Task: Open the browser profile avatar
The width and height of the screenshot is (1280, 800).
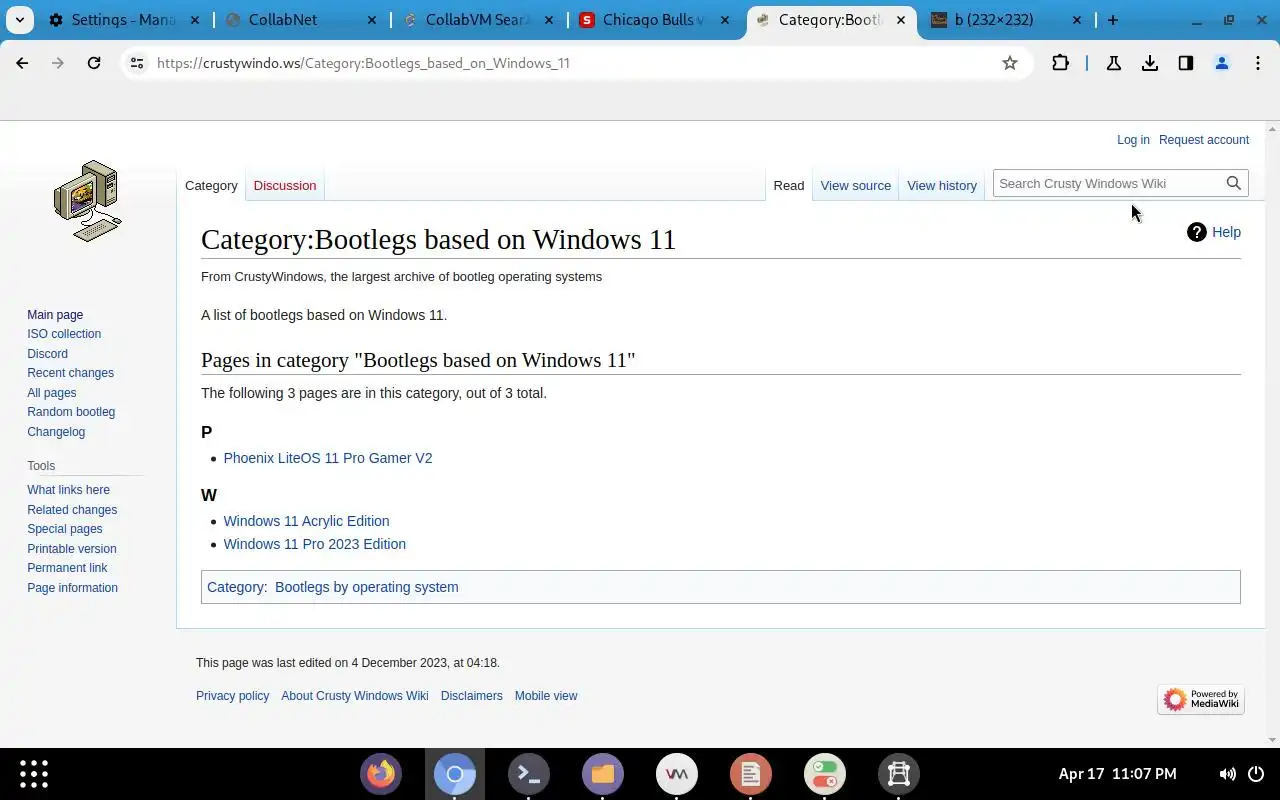Action: [1222, 63]
